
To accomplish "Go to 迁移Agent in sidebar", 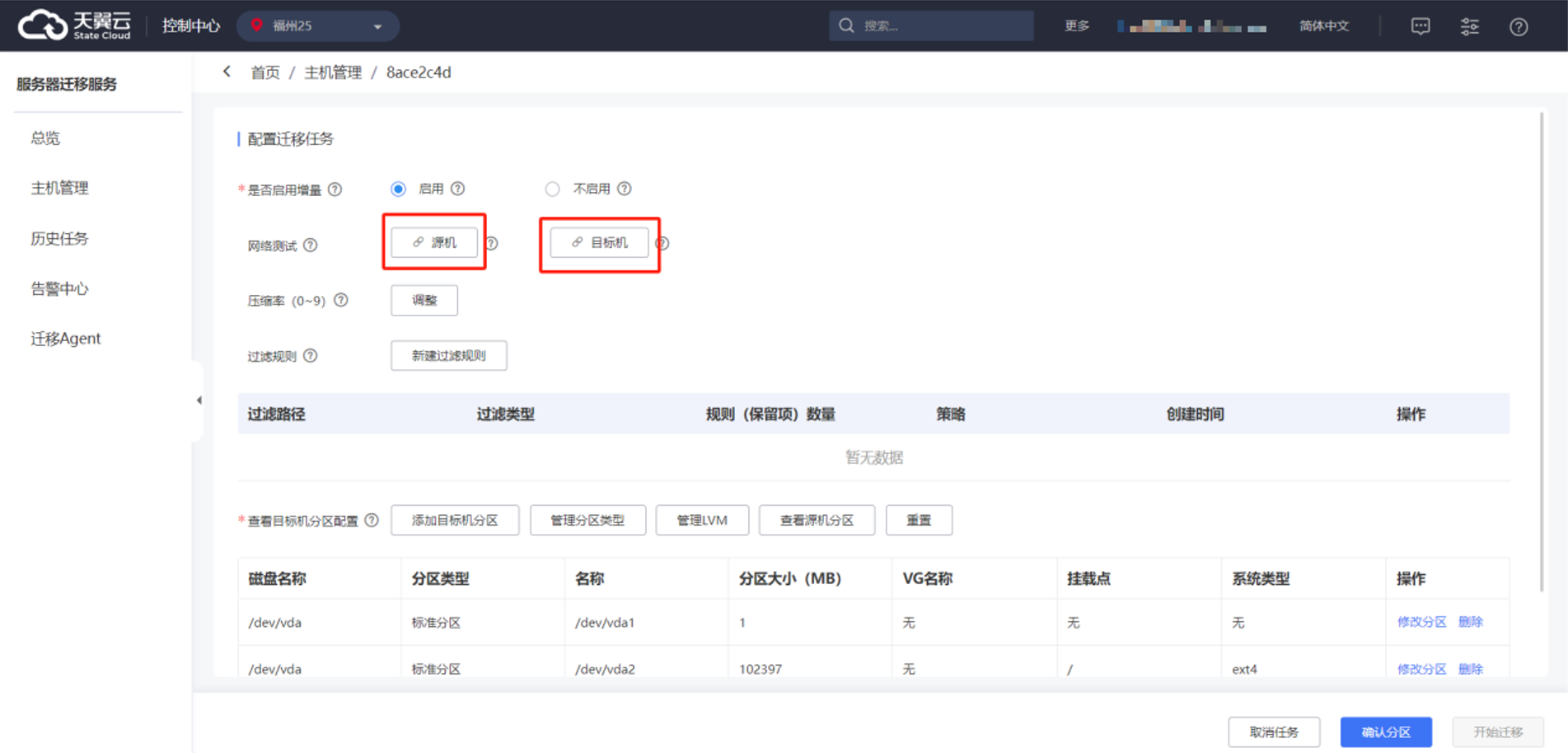I will pyautogui.click(x=65, y=338).
